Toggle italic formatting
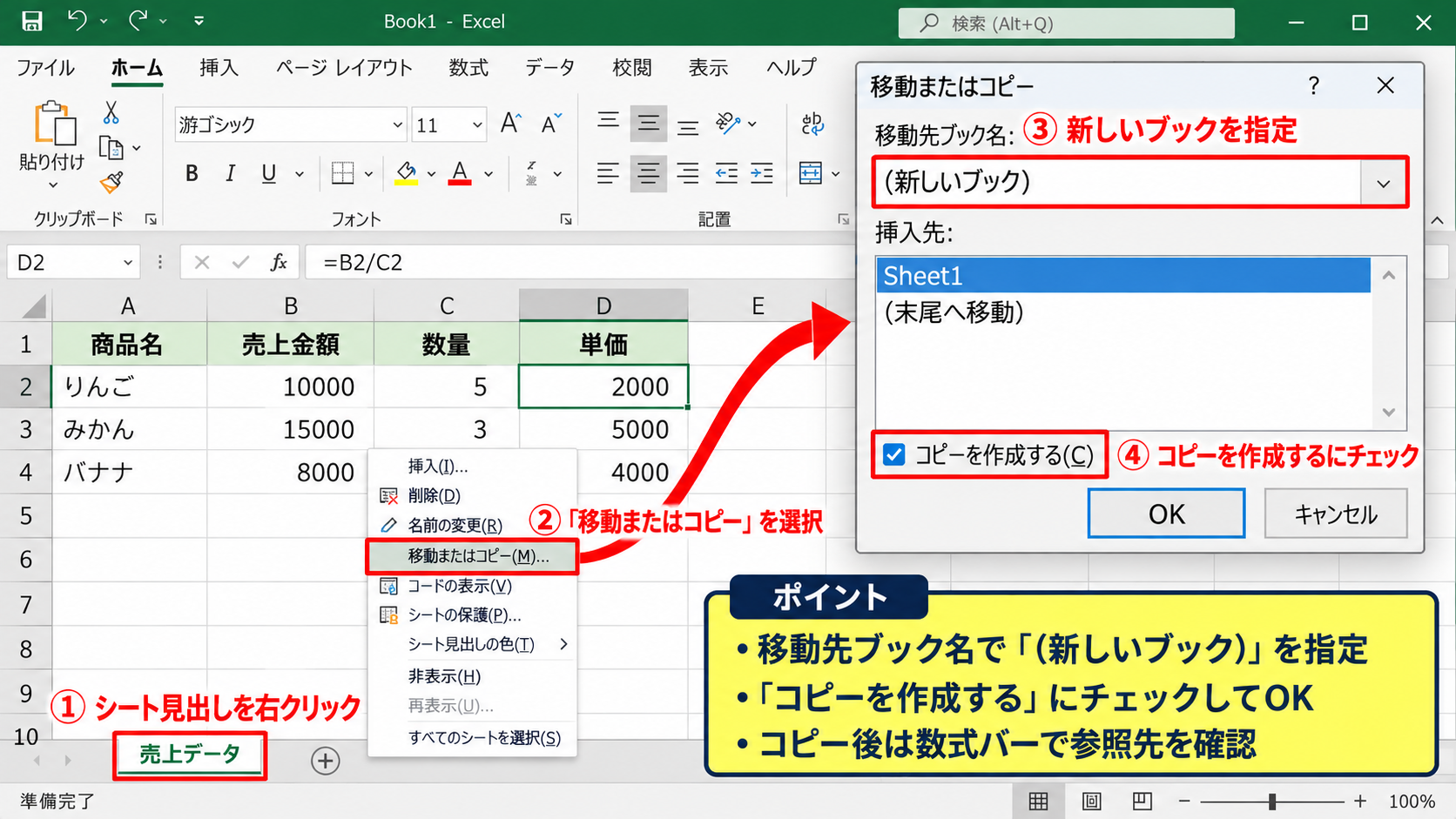 pyautogui.click(x=230, y=173)
